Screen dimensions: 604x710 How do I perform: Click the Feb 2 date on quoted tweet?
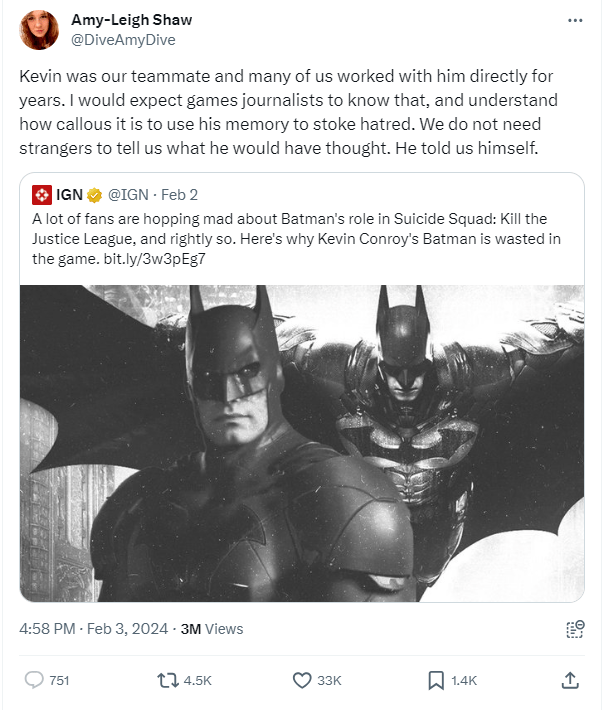(x=180, y=194)
